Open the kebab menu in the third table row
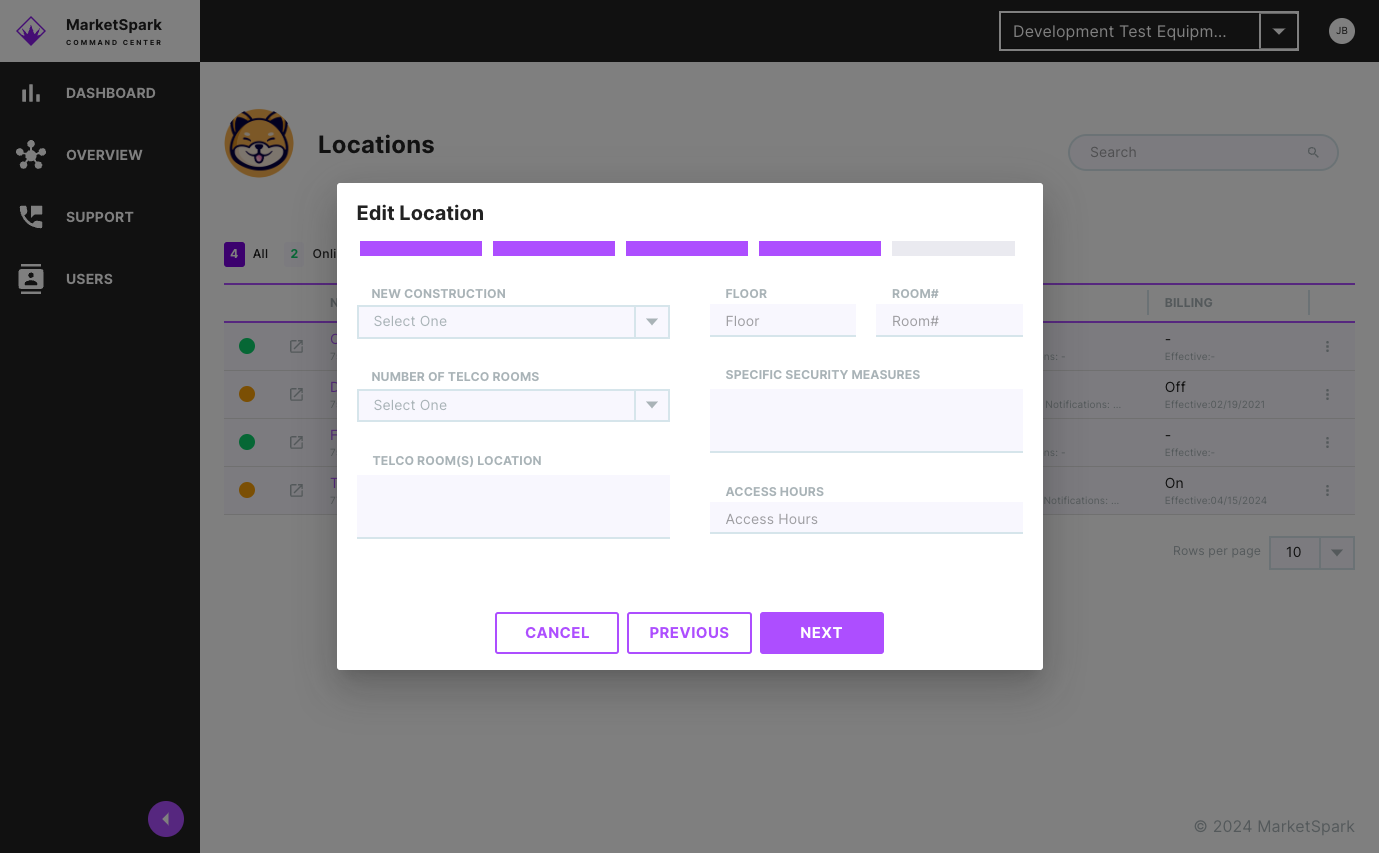The height and width of the screenshot is (853, 1379). click(1327, 443)
